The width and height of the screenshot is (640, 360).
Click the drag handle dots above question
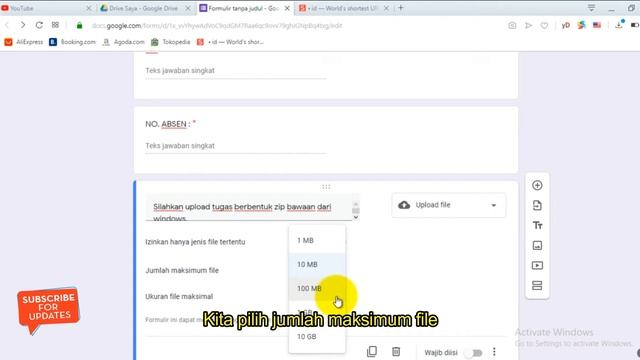point(326,187)
